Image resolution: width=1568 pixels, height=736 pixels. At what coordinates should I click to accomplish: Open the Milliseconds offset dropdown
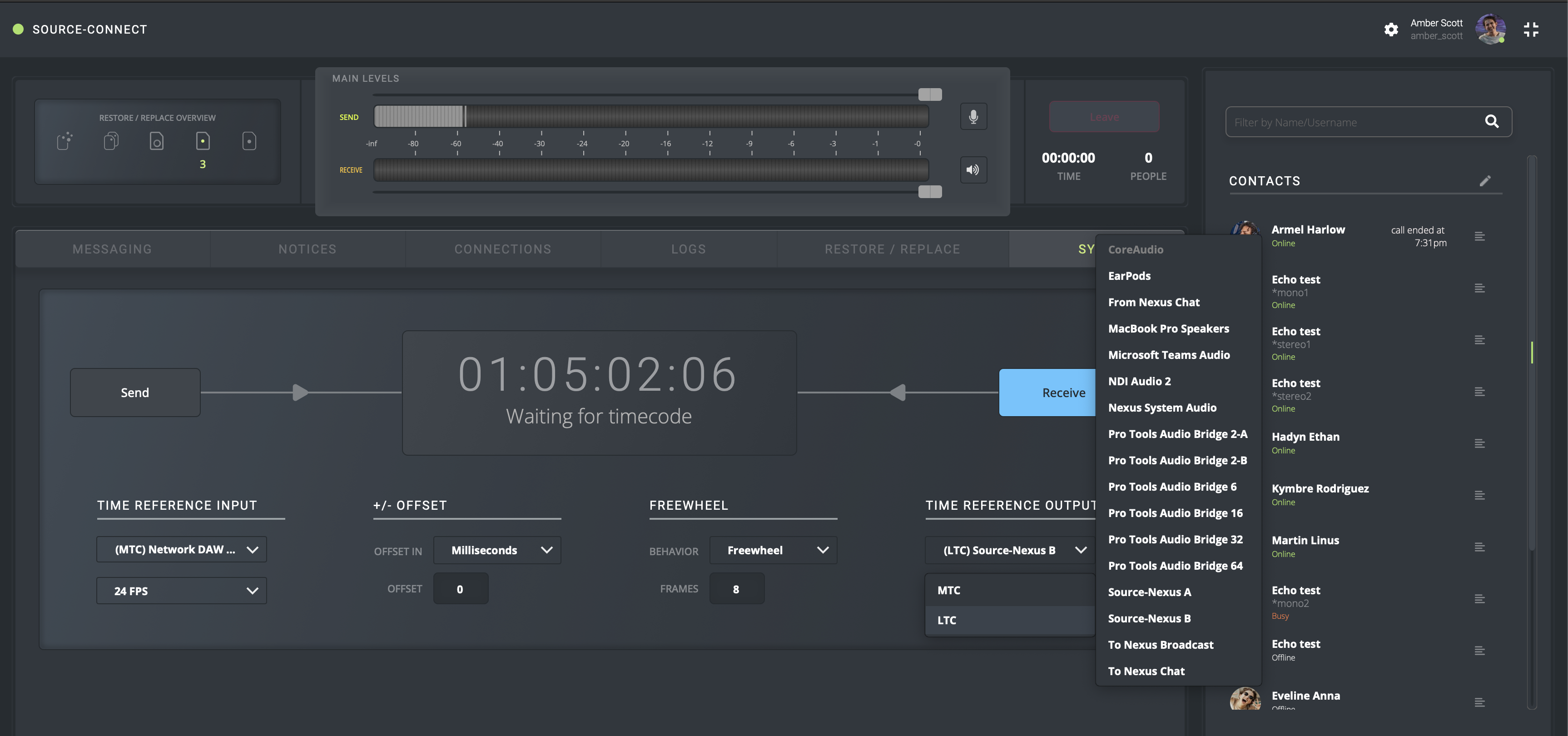click(x=497, y=550)
